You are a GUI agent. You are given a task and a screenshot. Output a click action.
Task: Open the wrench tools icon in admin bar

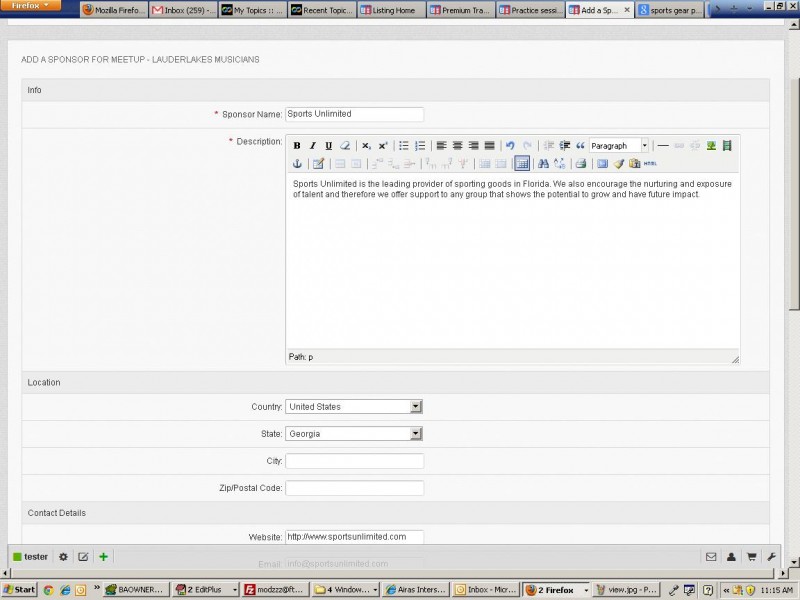[x=771, y=557]
